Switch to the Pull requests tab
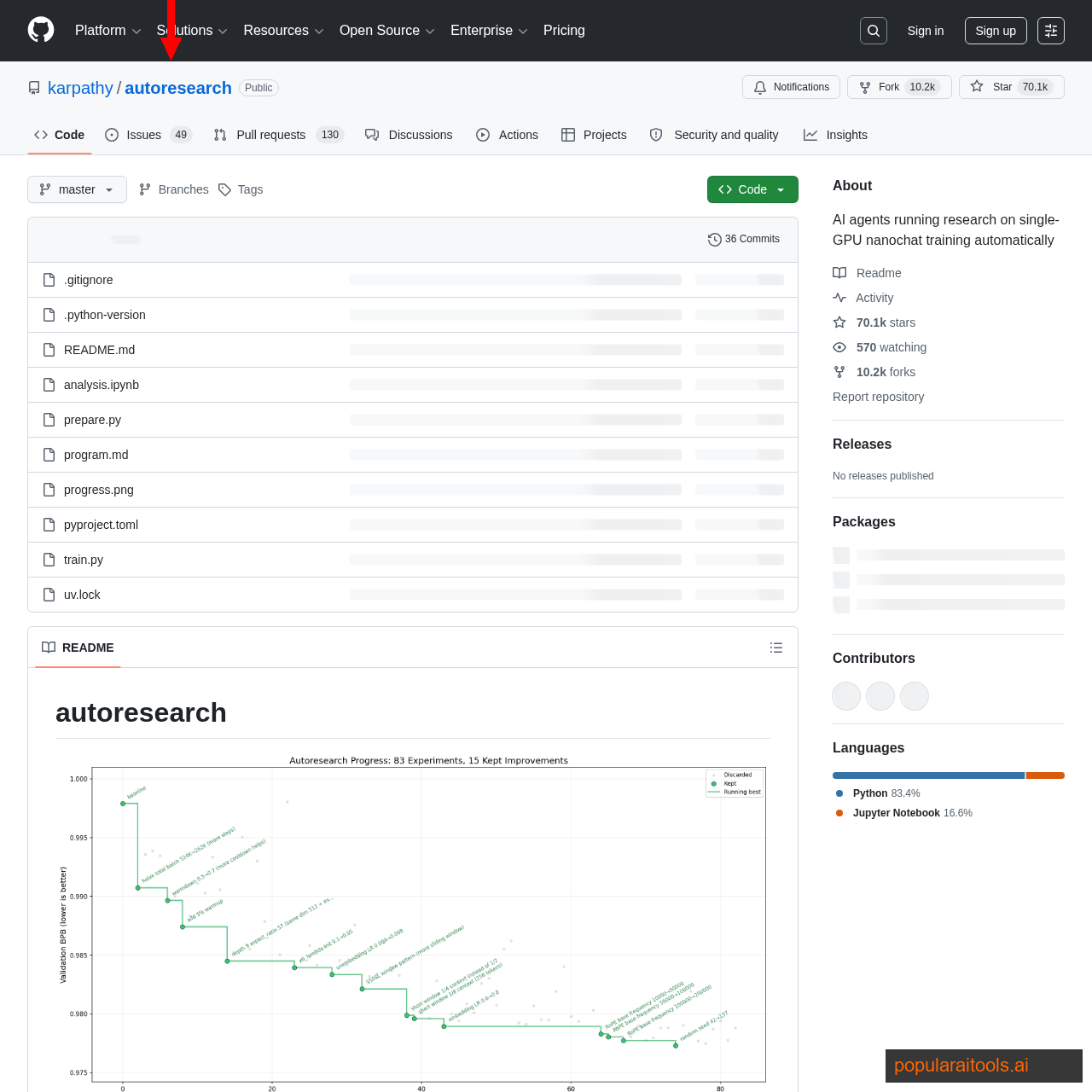Viewport: 1092px width, 1092px height. click(x=270, y=135)
